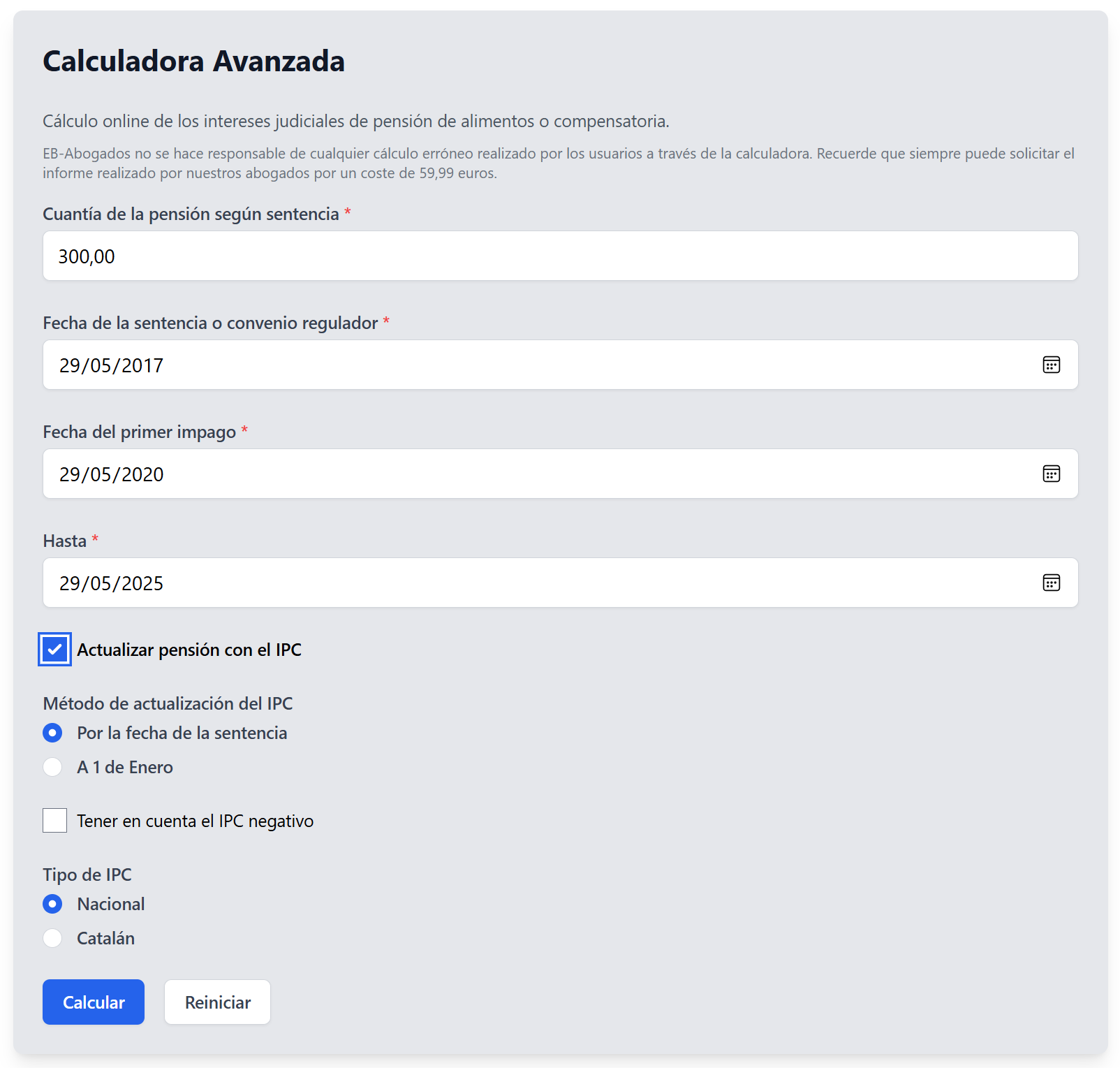Select Por la fecha de la sentencia
The width and height of the screenshot is (1120, 1068).
click(52, 733)
